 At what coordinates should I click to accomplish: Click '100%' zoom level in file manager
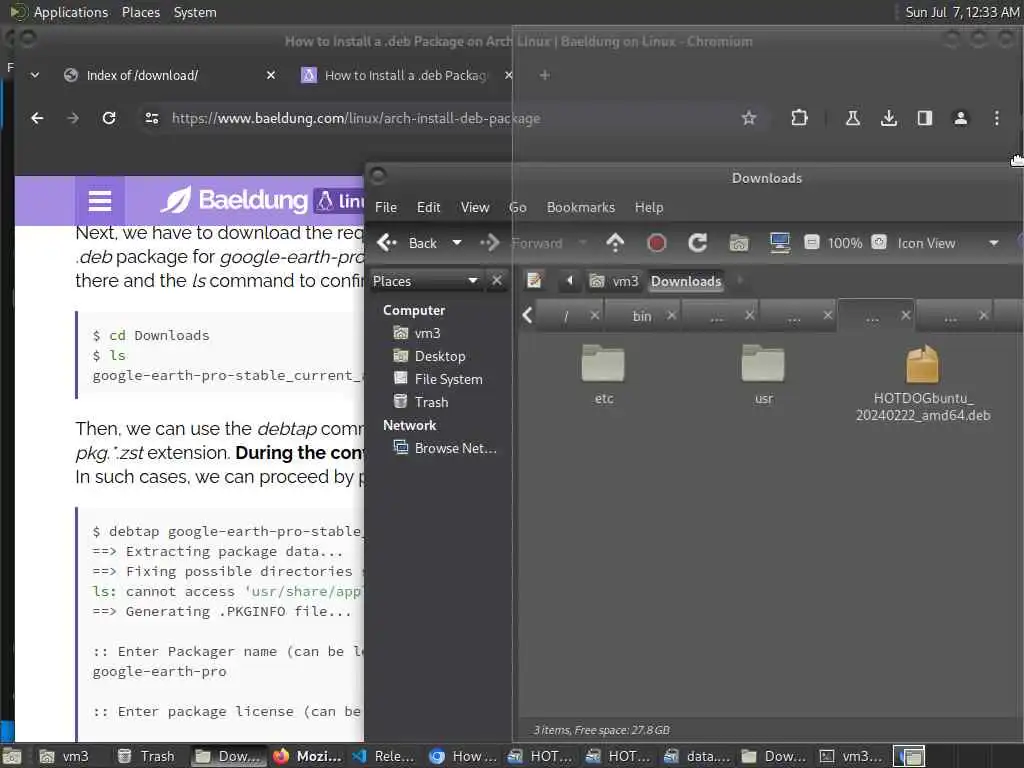pyautogui.click(x=845, y=243)
